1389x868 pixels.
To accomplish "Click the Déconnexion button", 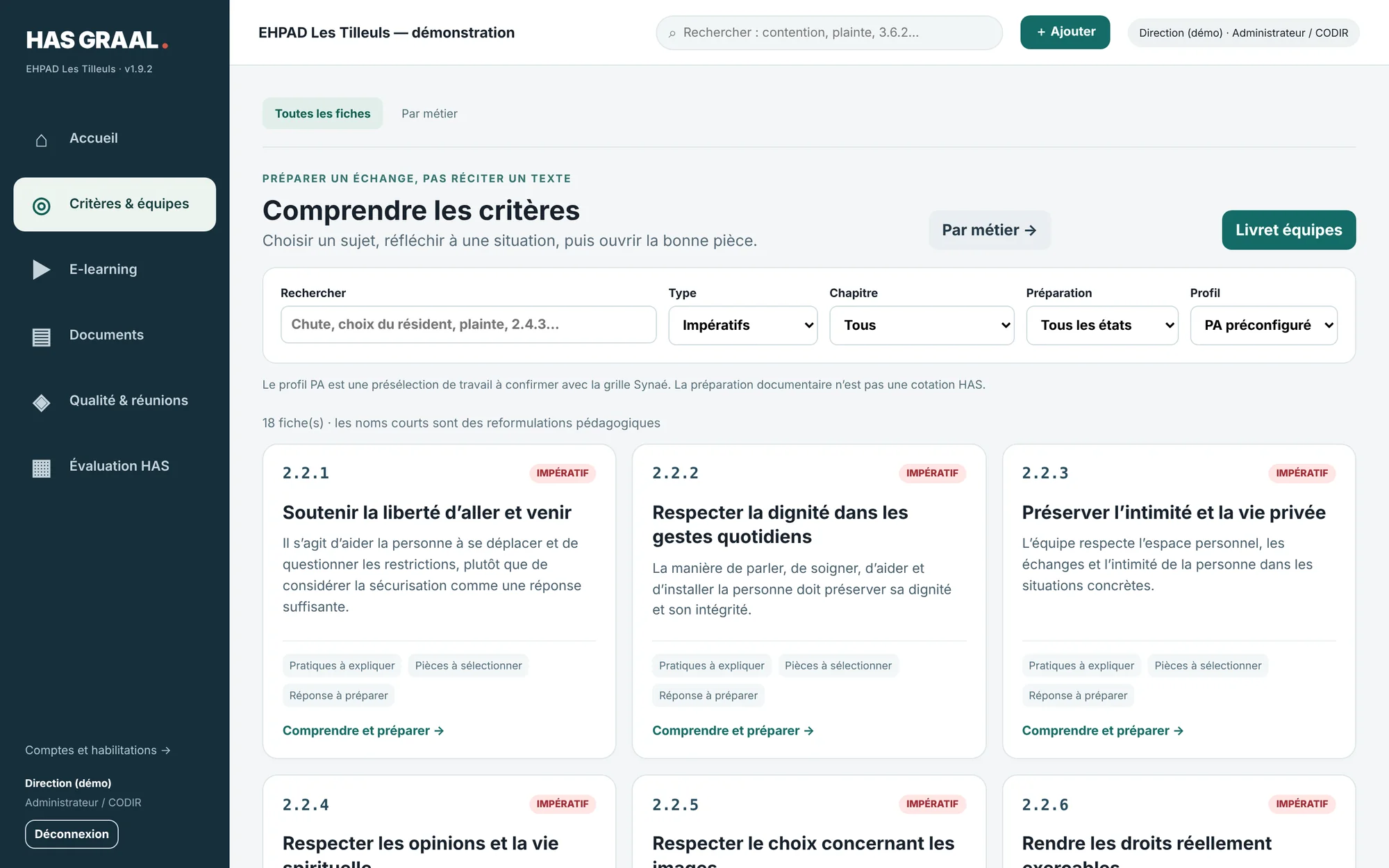I will click(x=72, y=834).
